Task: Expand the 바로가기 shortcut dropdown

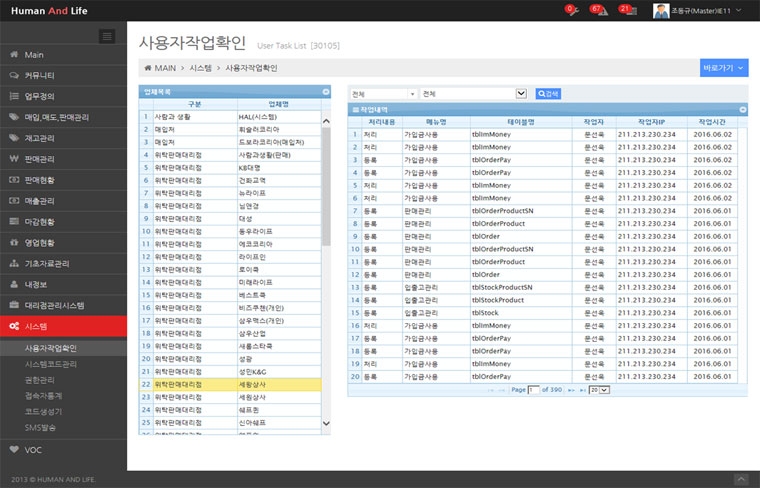Action: point(724,68)
